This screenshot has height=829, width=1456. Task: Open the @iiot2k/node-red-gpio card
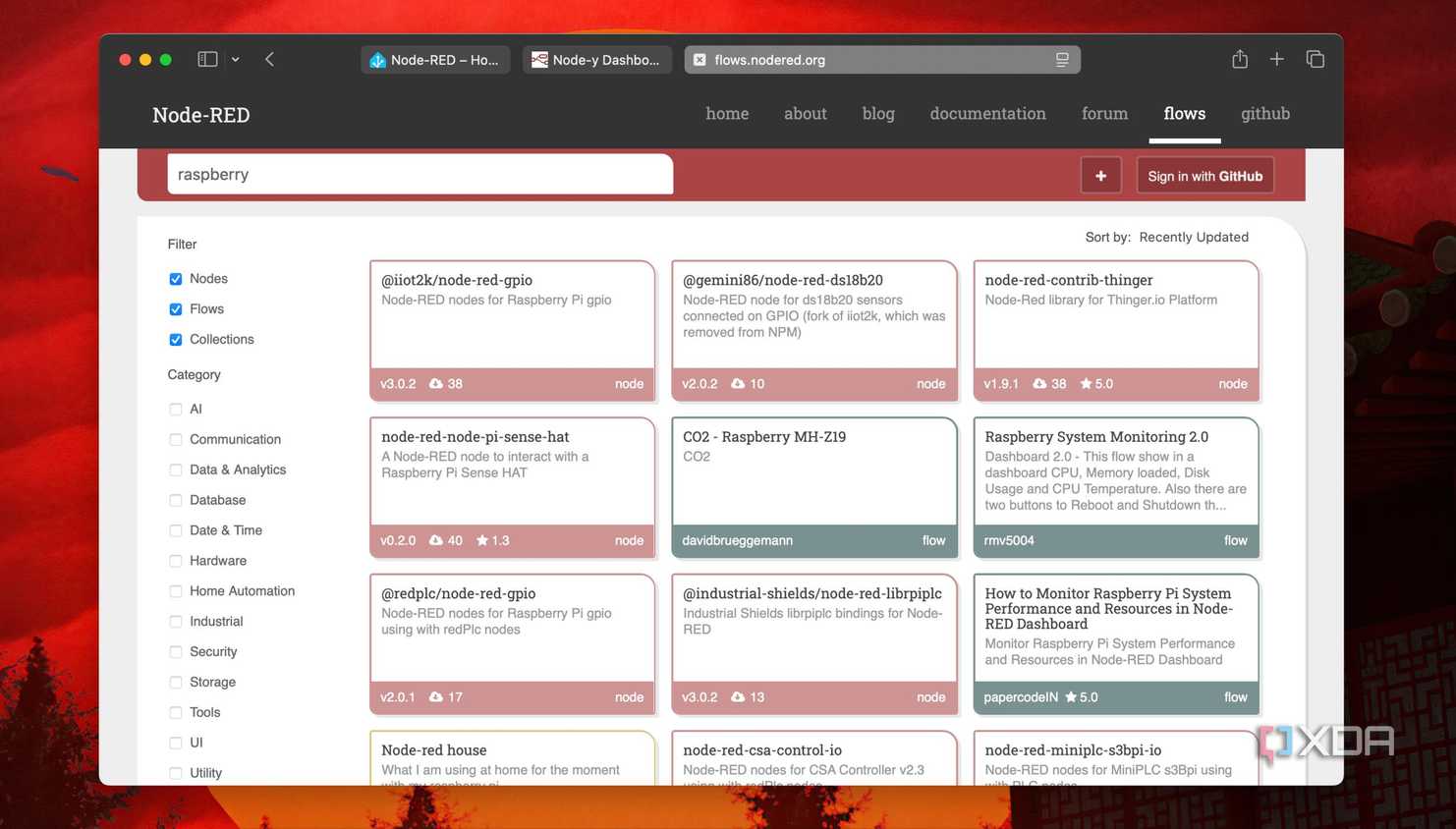512,331
